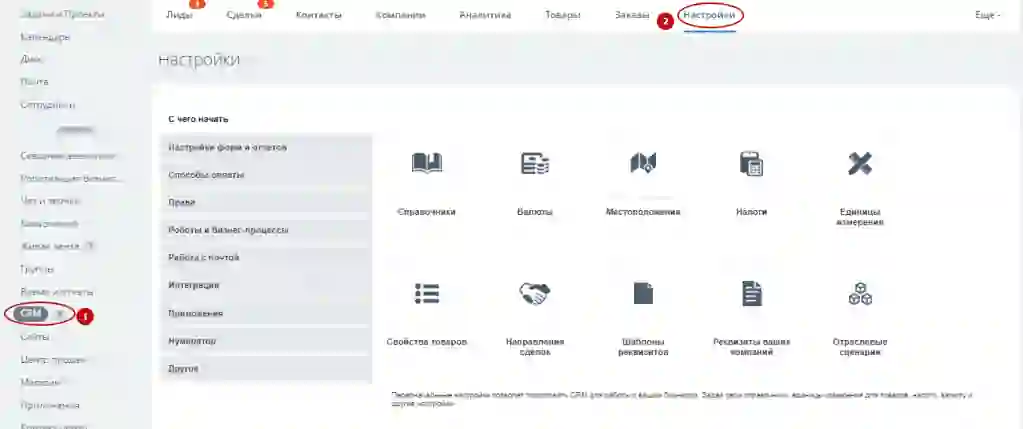Select the CRM item in sidebar
The width and height of the screenshot is (1023, 429).
32,314
